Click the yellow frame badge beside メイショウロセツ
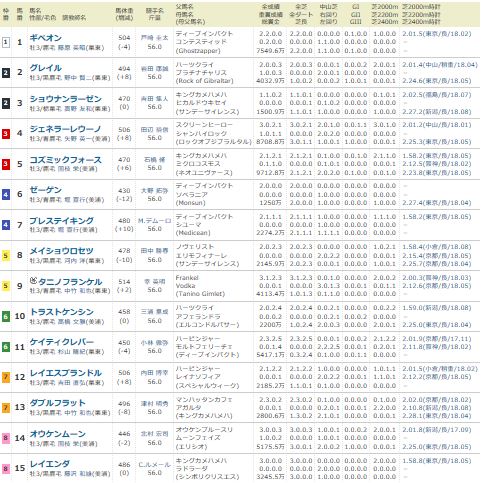This screenshot has width=482, height=483. [6, 256]
